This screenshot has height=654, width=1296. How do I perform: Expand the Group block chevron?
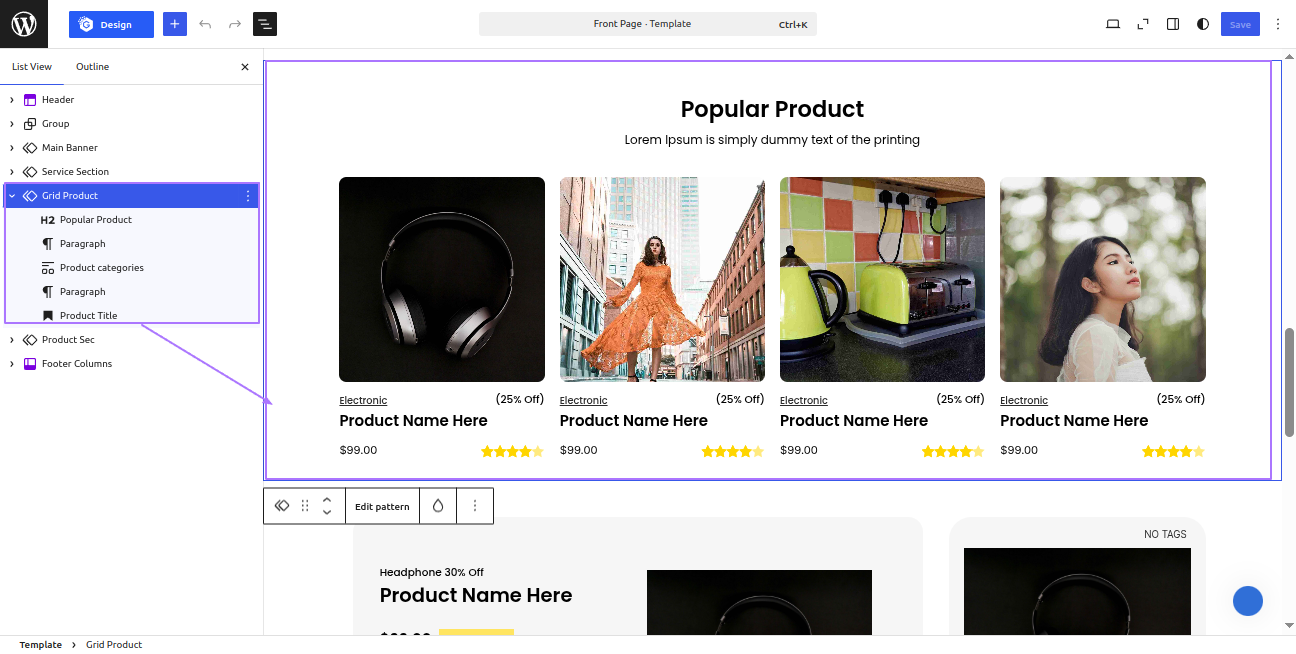click(x=12, y=124)
